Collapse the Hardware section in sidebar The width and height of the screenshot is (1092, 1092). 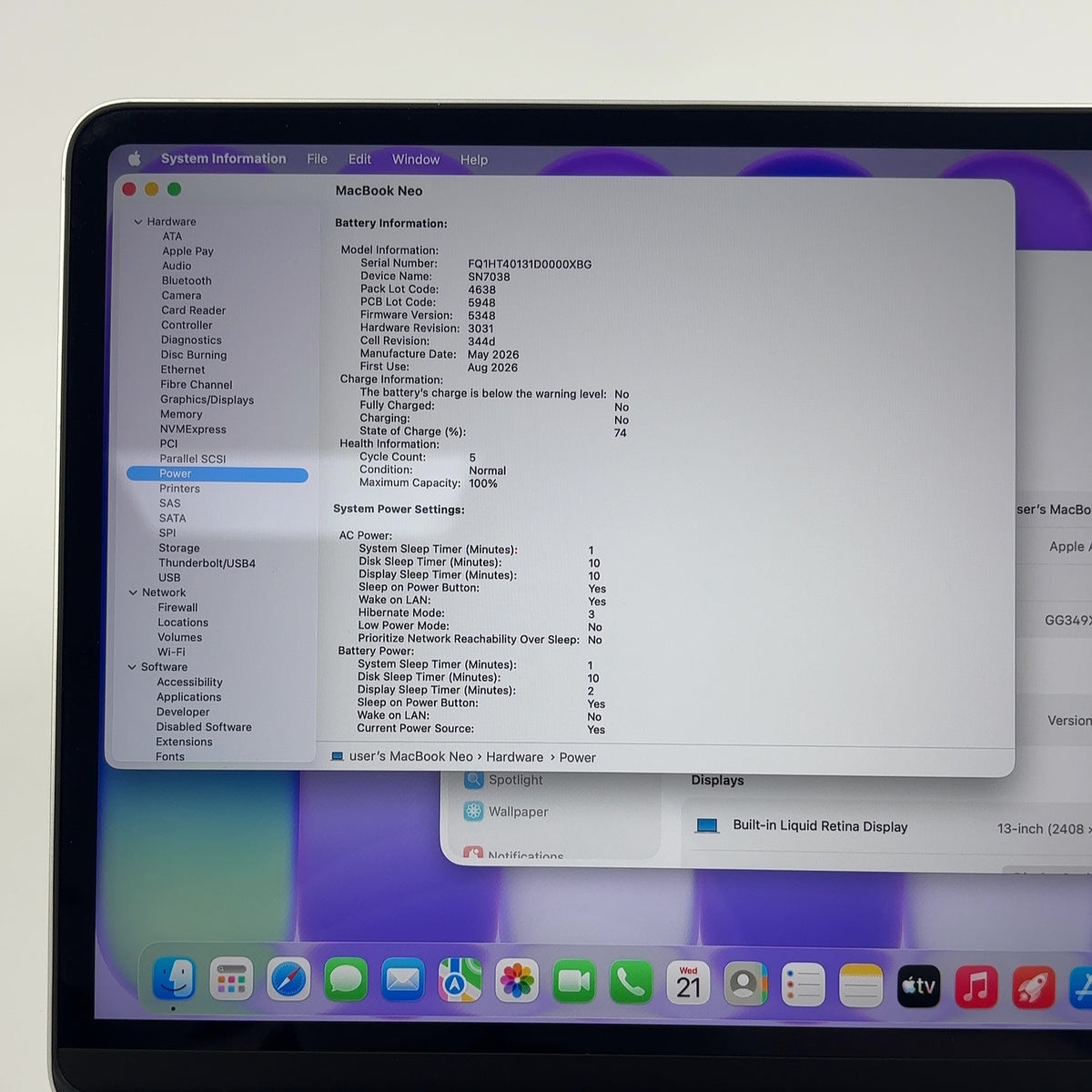pyautogui.click(x=138, y=222)
